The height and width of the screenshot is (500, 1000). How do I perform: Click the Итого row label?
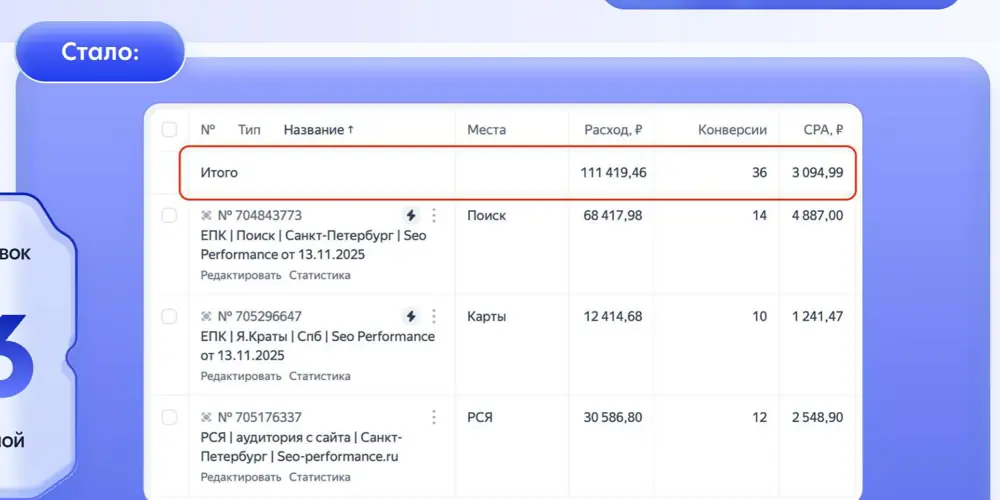coord(219,172)
